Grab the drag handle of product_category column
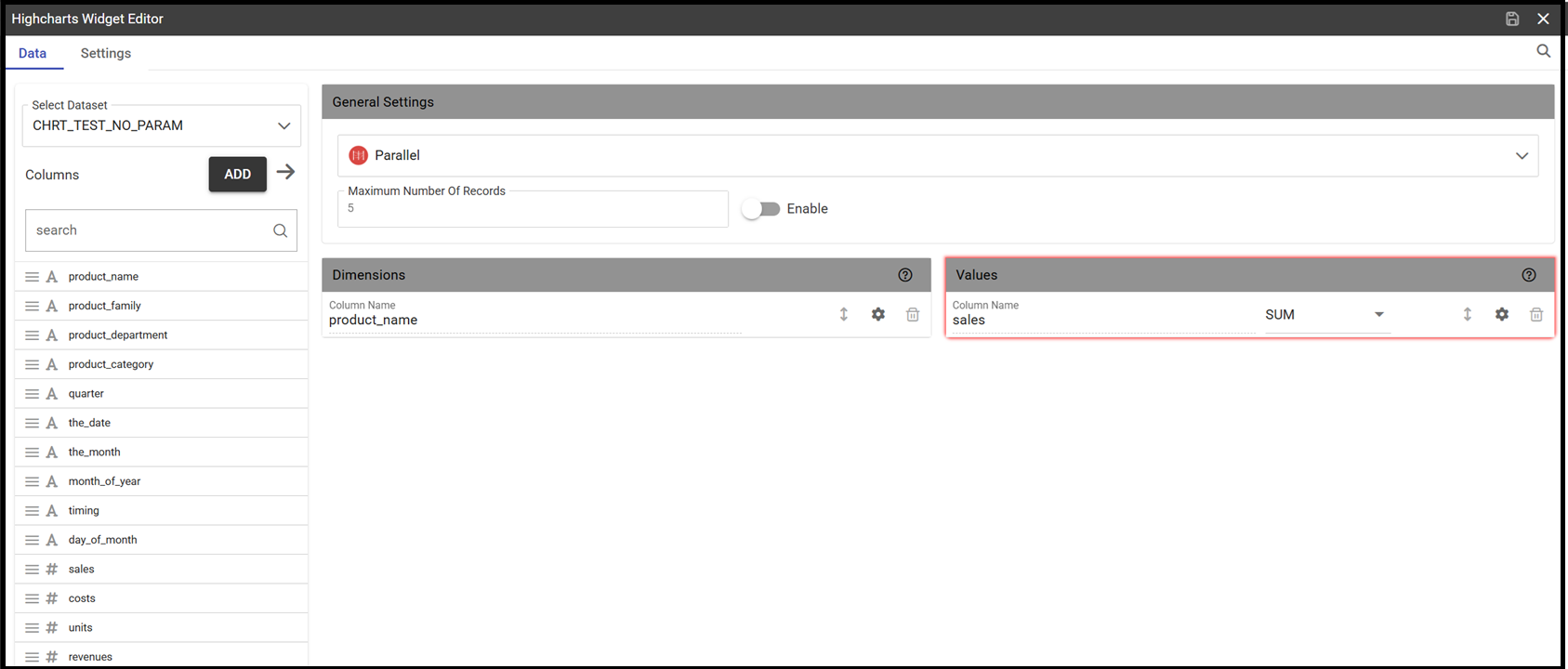This screenshot has height=669, width=1568. click(x=32, y=364)
